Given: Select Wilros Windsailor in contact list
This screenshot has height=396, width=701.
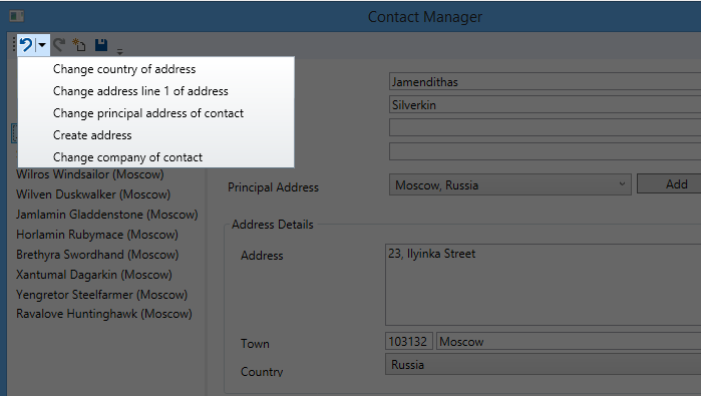Looking at the screenshot, I should pos(90,174).
